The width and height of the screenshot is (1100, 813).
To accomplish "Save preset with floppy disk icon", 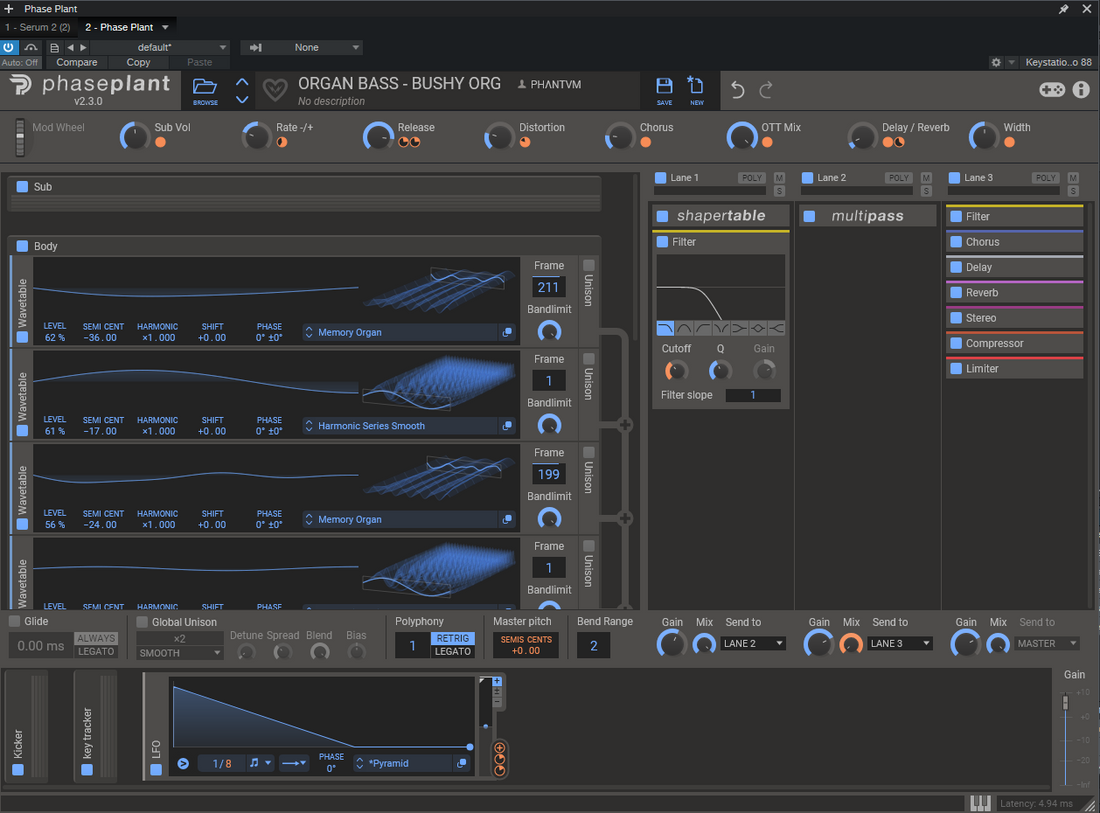I will point(664,86).
